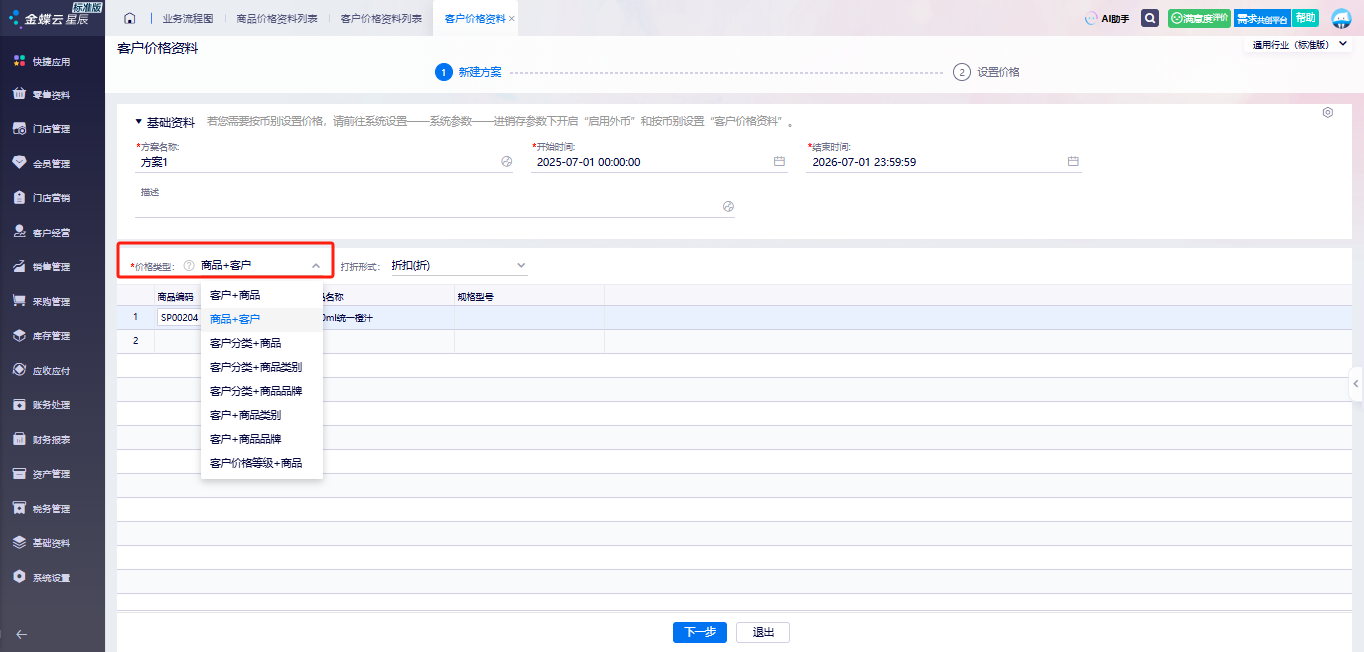Expand the 打折形式 dropdown
This screenshot has height=652, width=1364.
click(x=520, y=266)
